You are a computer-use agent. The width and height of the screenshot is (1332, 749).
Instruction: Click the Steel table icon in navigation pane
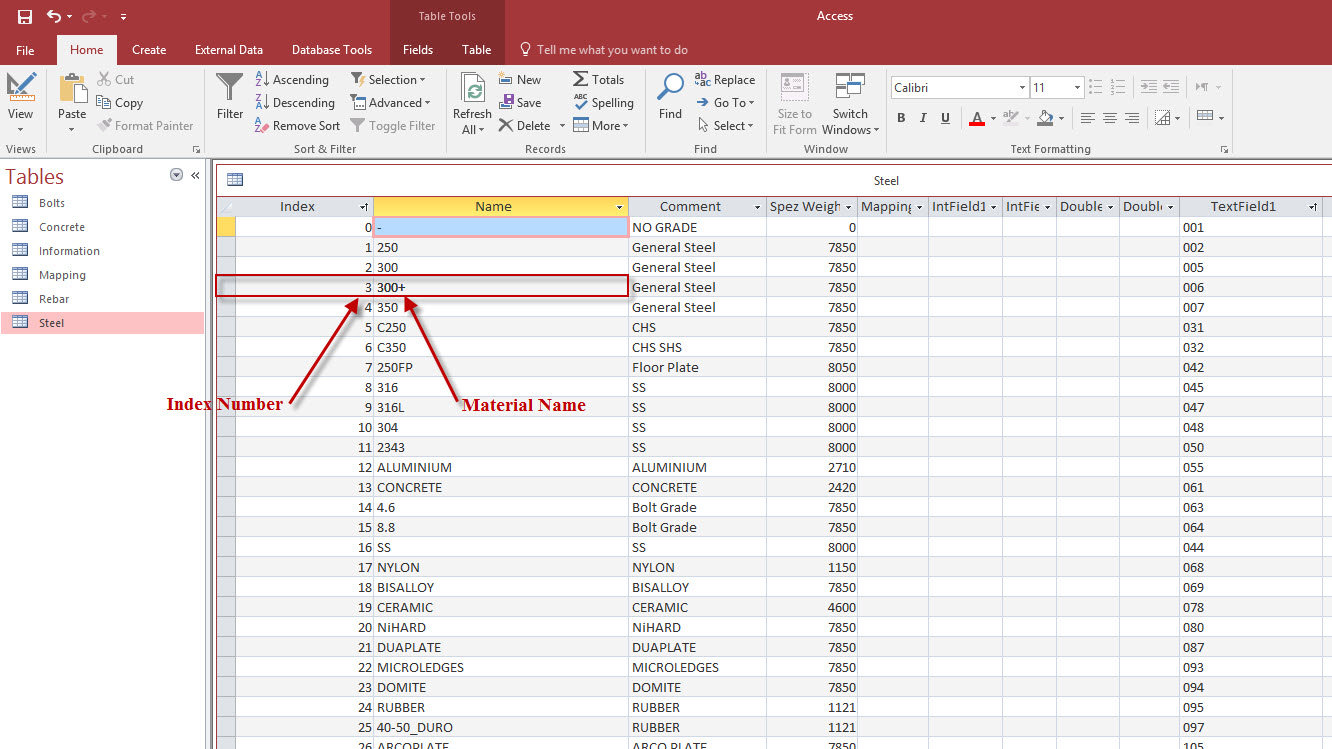(x=20, y=322)
